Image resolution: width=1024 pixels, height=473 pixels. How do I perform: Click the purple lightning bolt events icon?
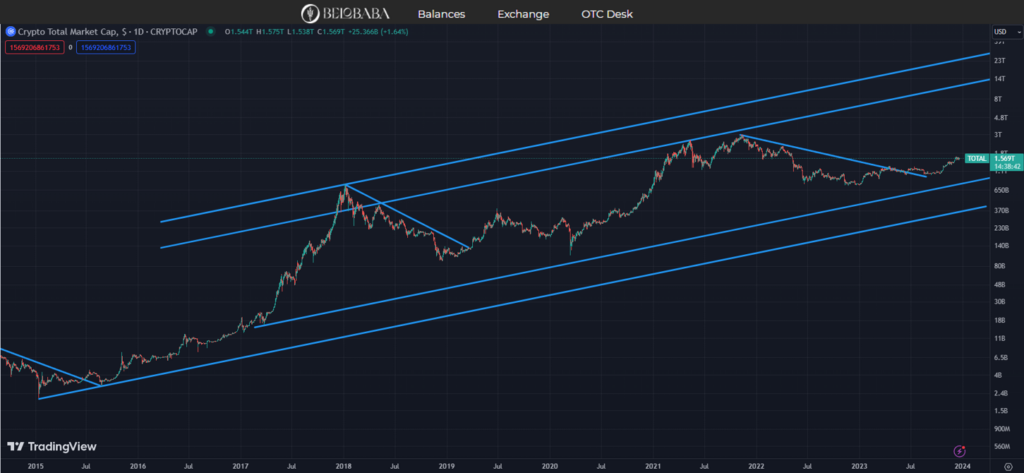point(959,450)
